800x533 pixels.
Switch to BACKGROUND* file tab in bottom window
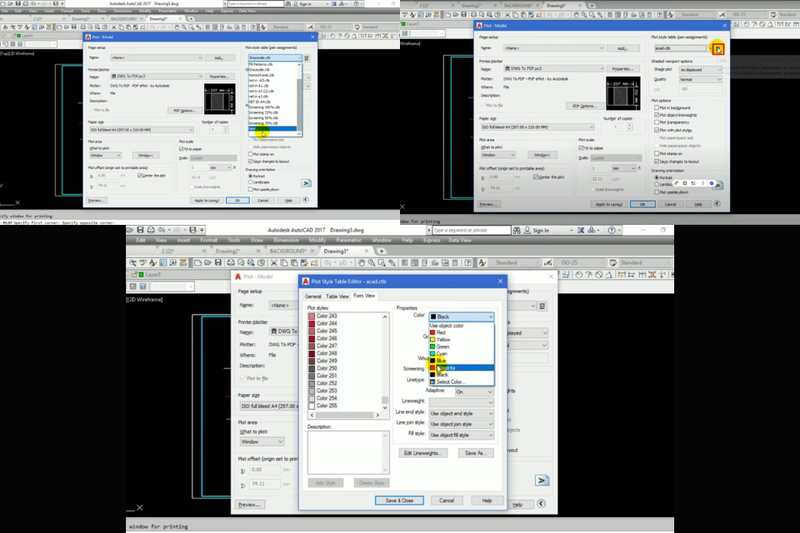(287, 251)
